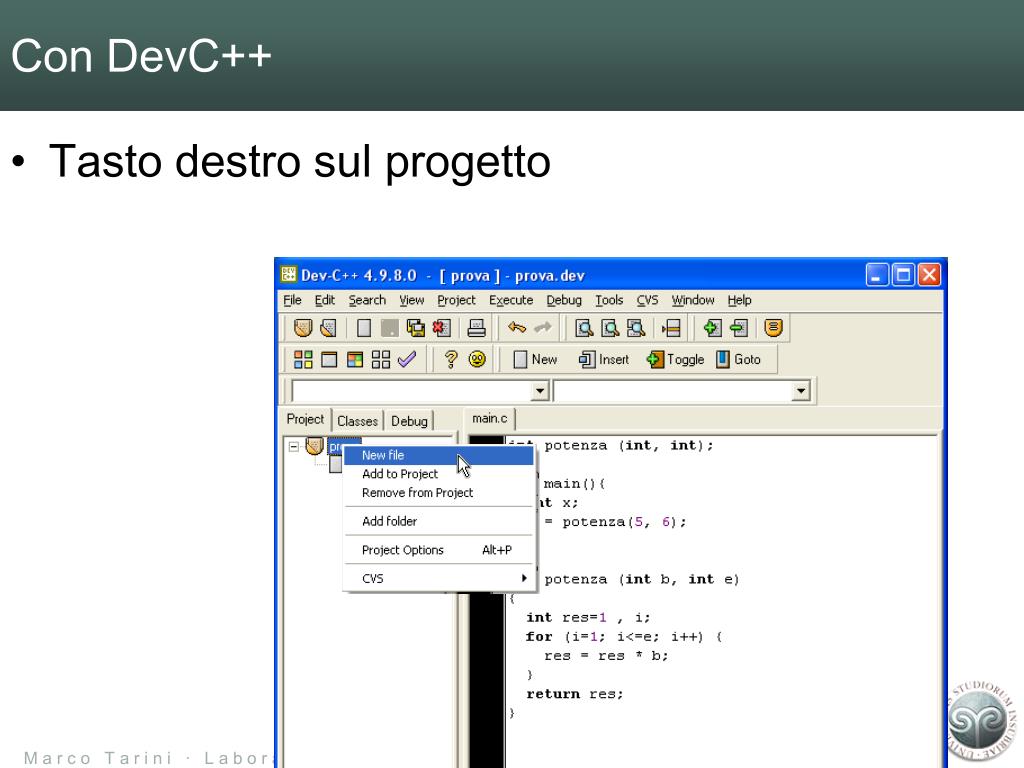Select the main.c editor tab
This screenshot has width=1024, height=768.
point(490,419)
